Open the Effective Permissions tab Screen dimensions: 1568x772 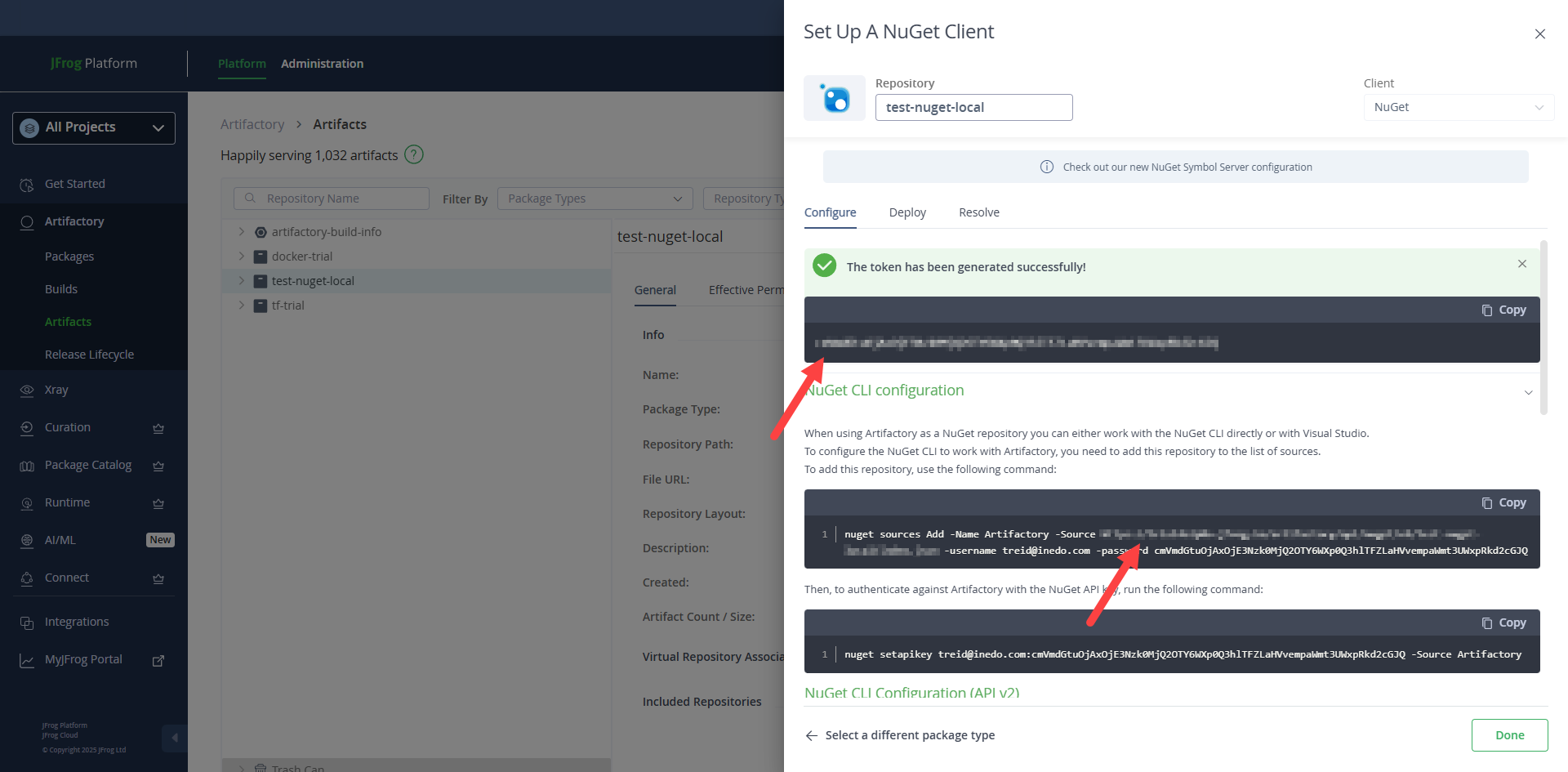pos(746,290)
